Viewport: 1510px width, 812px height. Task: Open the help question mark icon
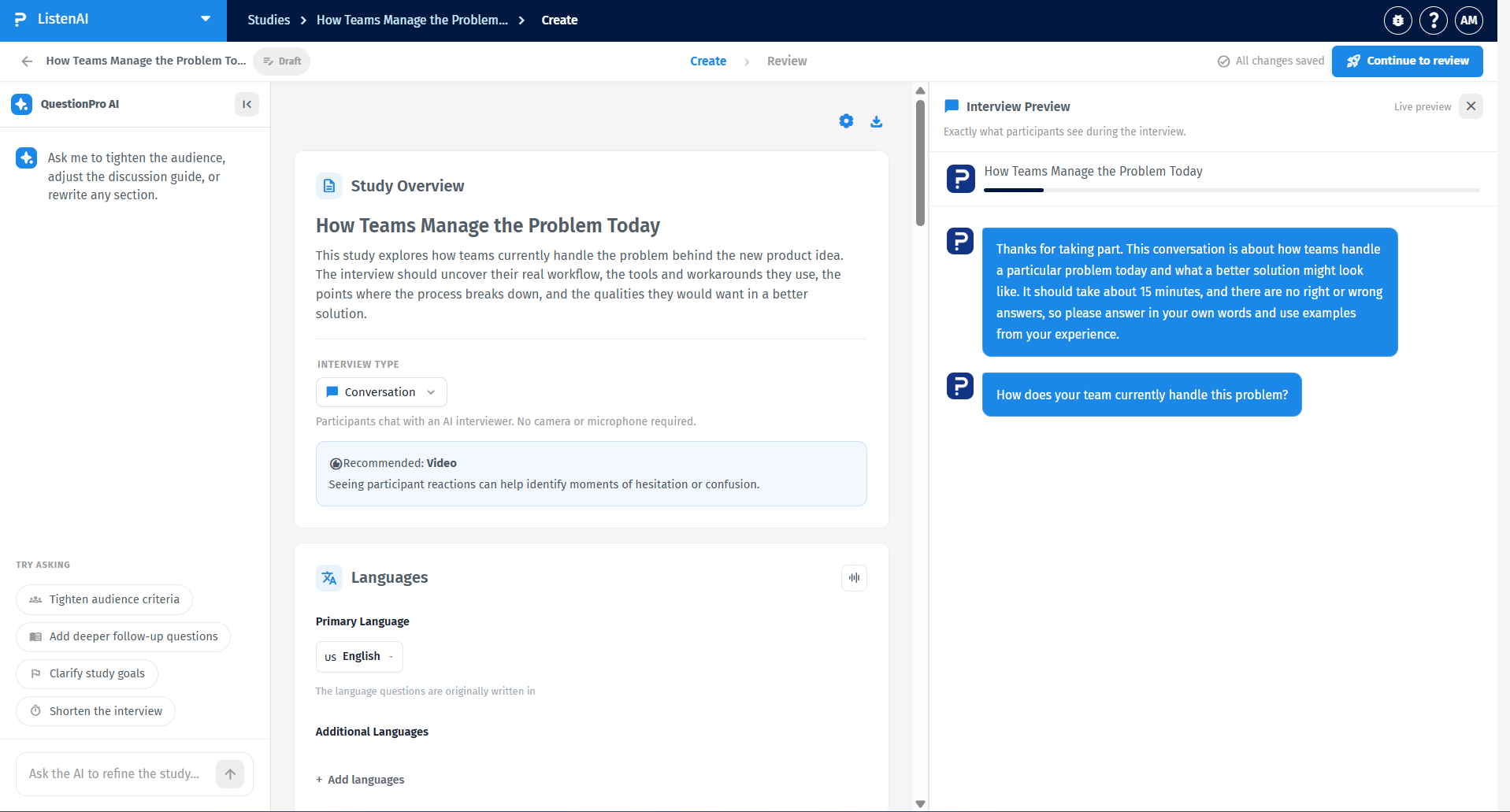[x=1434, y=20]
